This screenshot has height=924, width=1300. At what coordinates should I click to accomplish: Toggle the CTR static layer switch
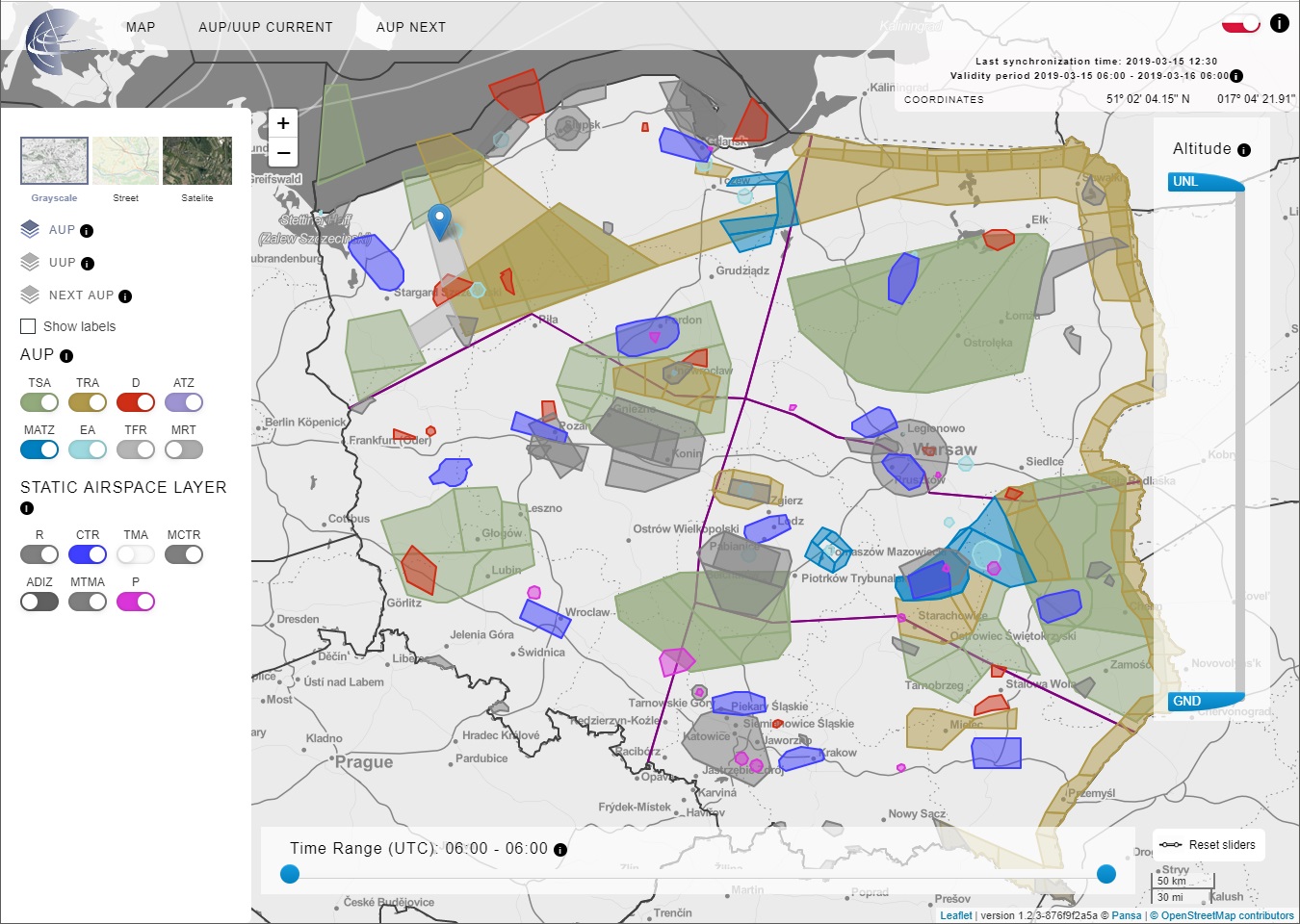[x=88, y=554]
